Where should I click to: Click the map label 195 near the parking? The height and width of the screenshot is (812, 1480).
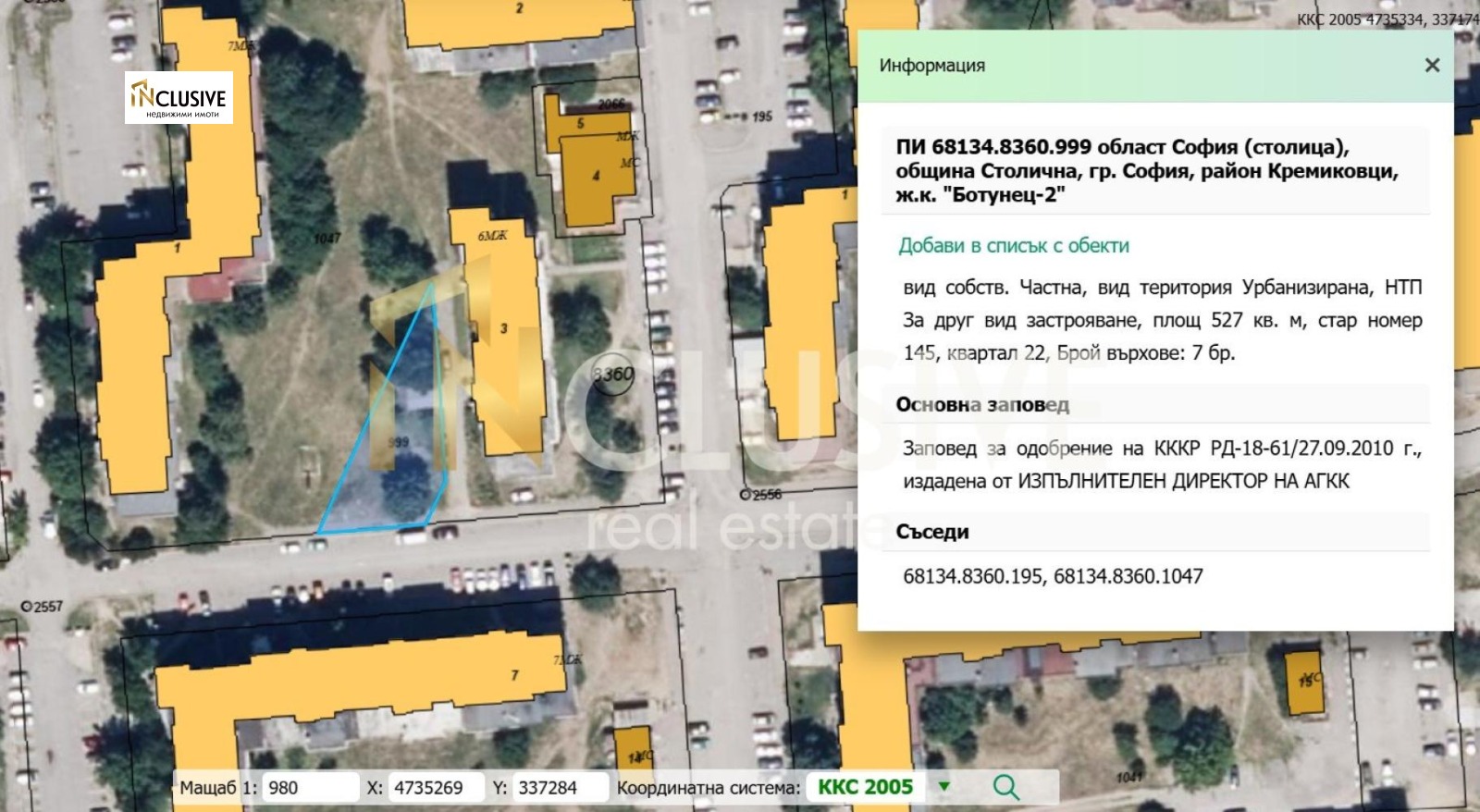click(x=761, y=117)
